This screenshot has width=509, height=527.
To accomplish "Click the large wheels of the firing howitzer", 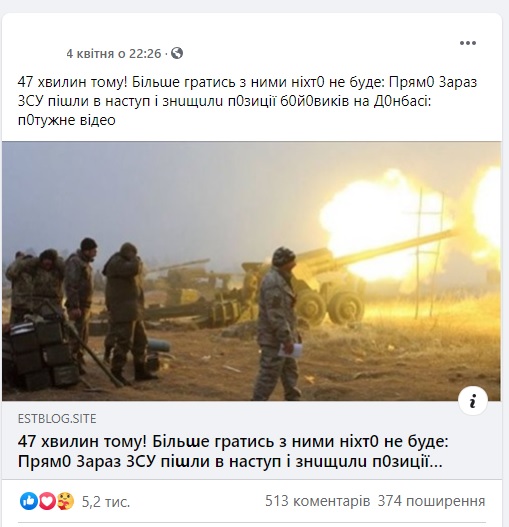I will coord(331,308).
